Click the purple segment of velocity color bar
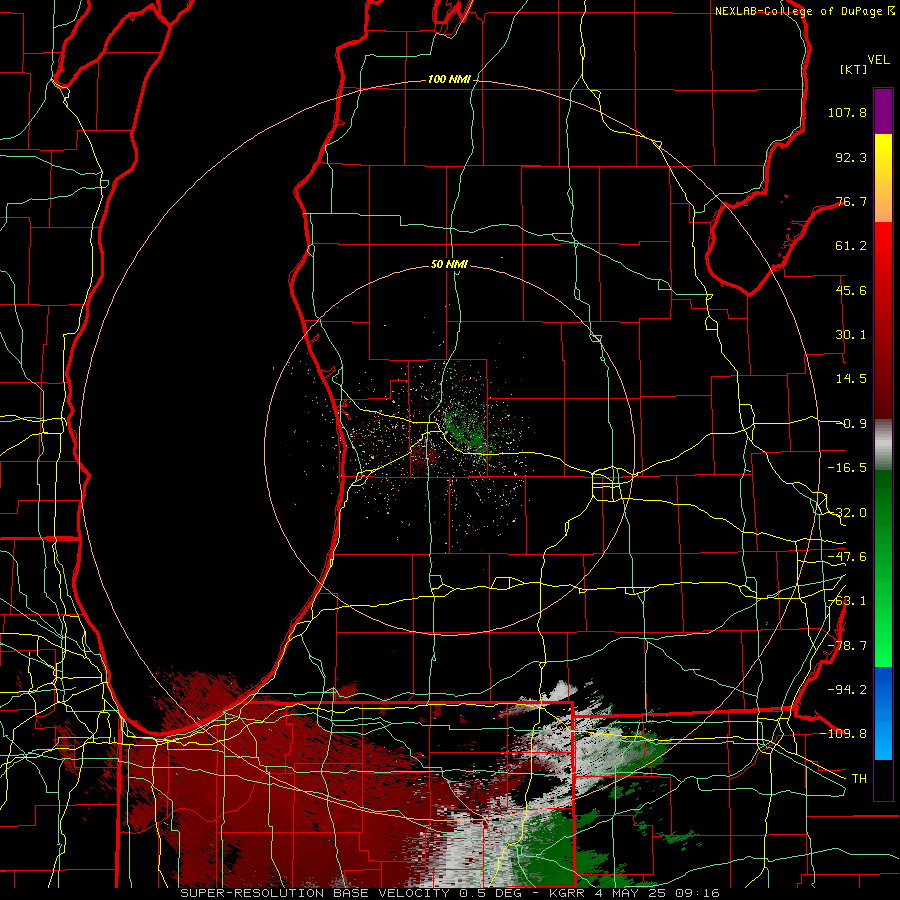 tap(883, 111)
